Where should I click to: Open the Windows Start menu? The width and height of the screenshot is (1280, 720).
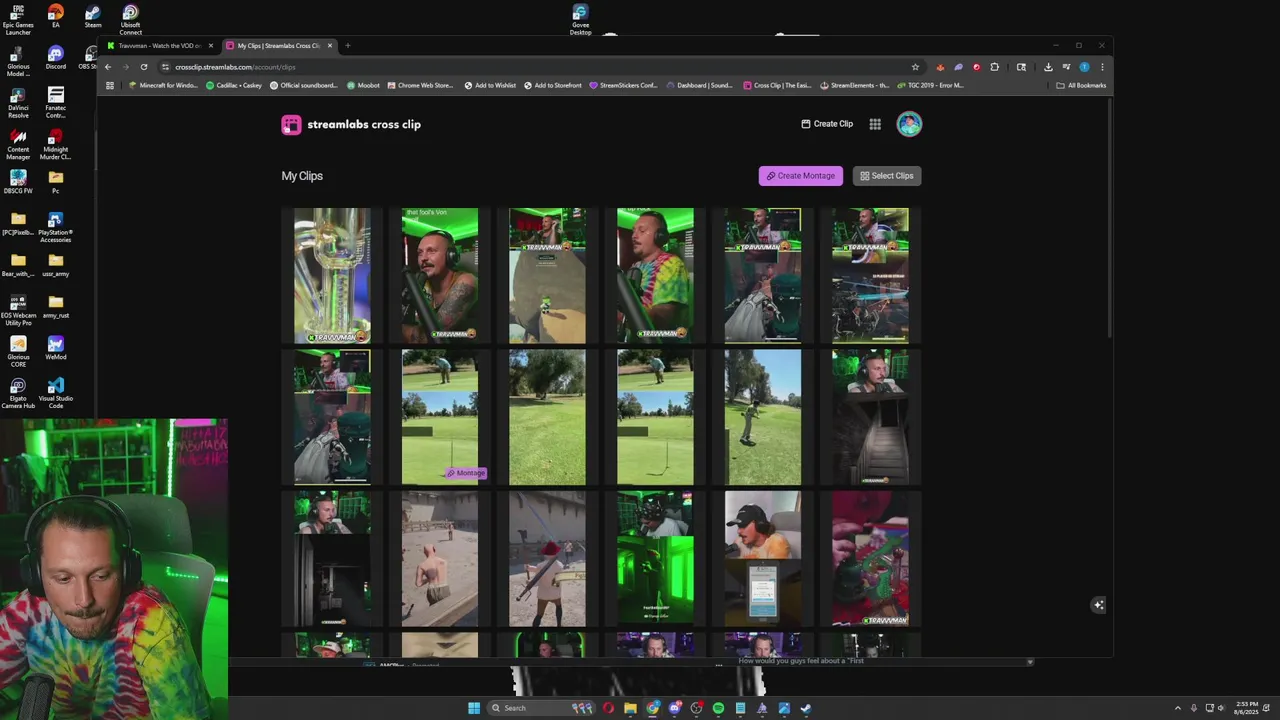pyautogui.click(x=474, y=708)
